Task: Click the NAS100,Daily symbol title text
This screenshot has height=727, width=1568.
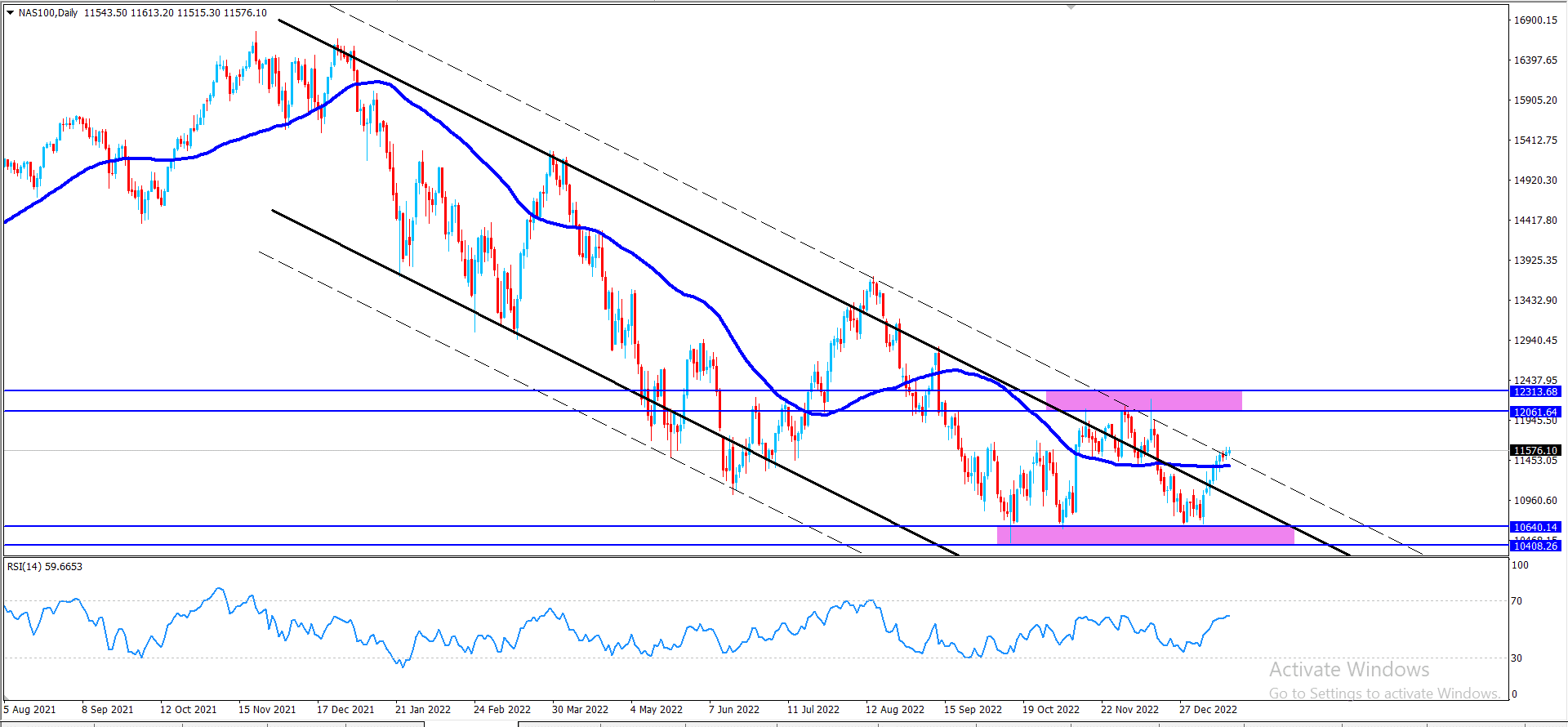Action: point(48,13)
